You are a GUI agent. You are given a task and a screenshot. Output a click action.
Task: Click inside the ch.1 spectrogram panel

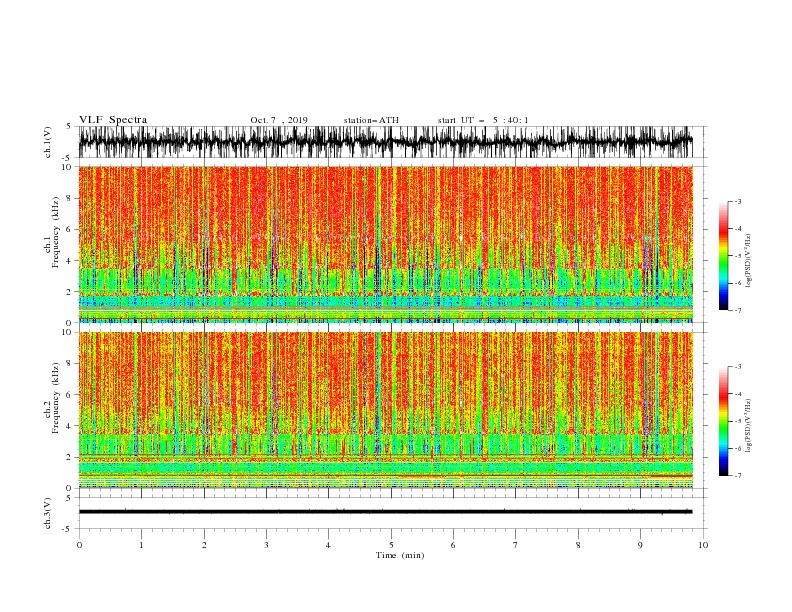385,244
